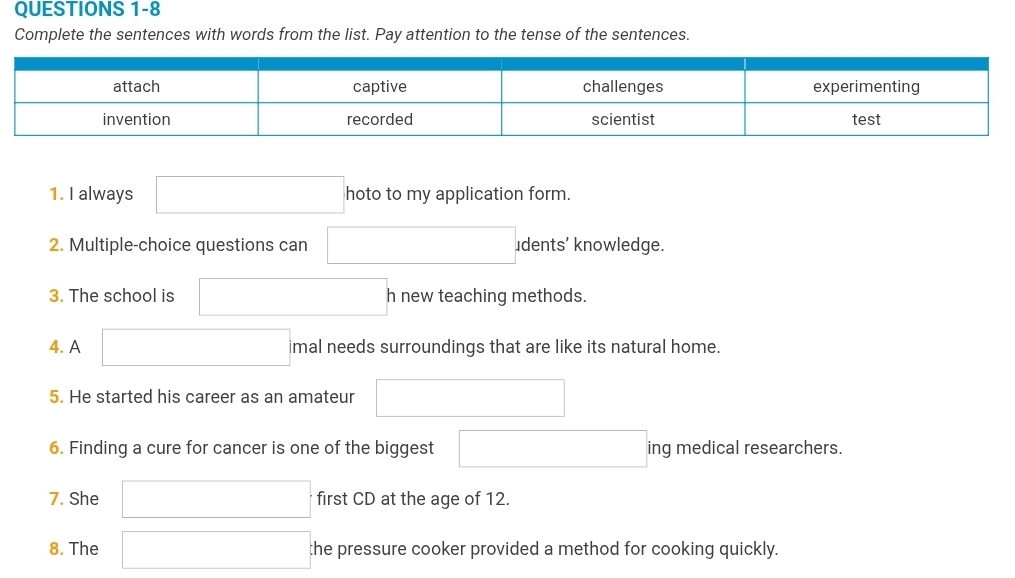This screenshot has width=1015, height=578.
Task: Focus the blank after 'The school is'
Action: click(293, 297)
